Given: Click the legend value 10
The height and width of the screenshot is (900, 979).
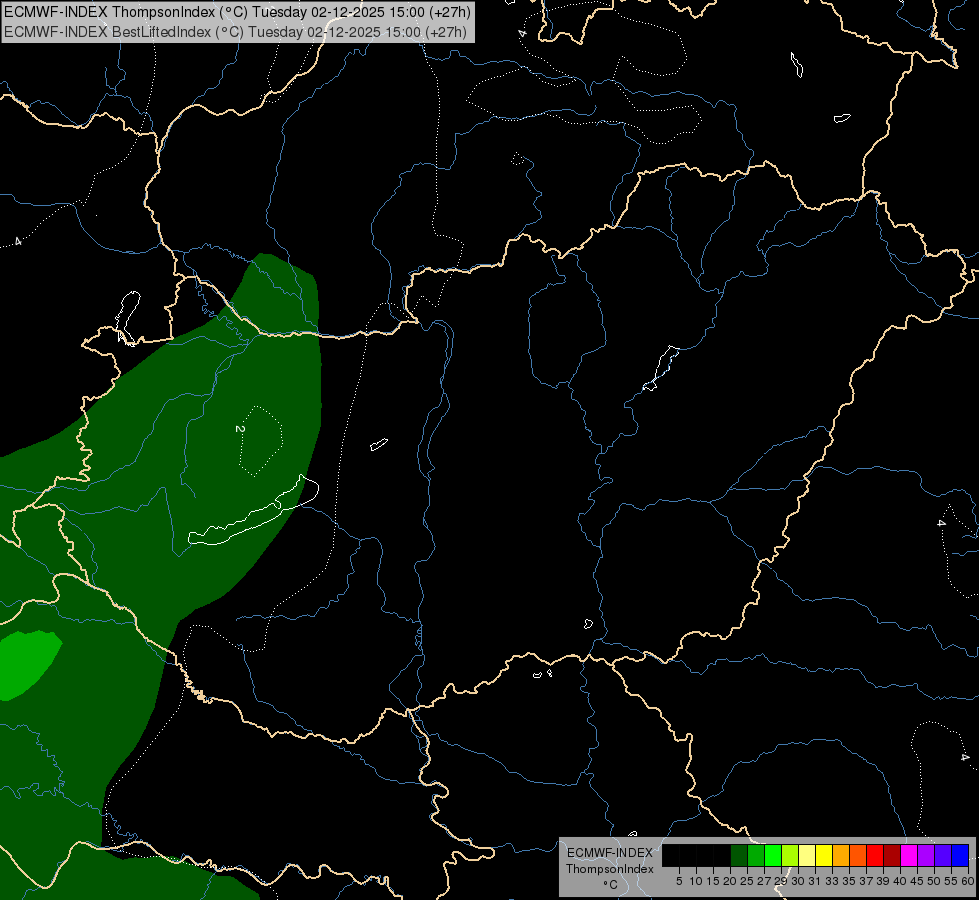Looking at the screenshot, I should 696,881.
